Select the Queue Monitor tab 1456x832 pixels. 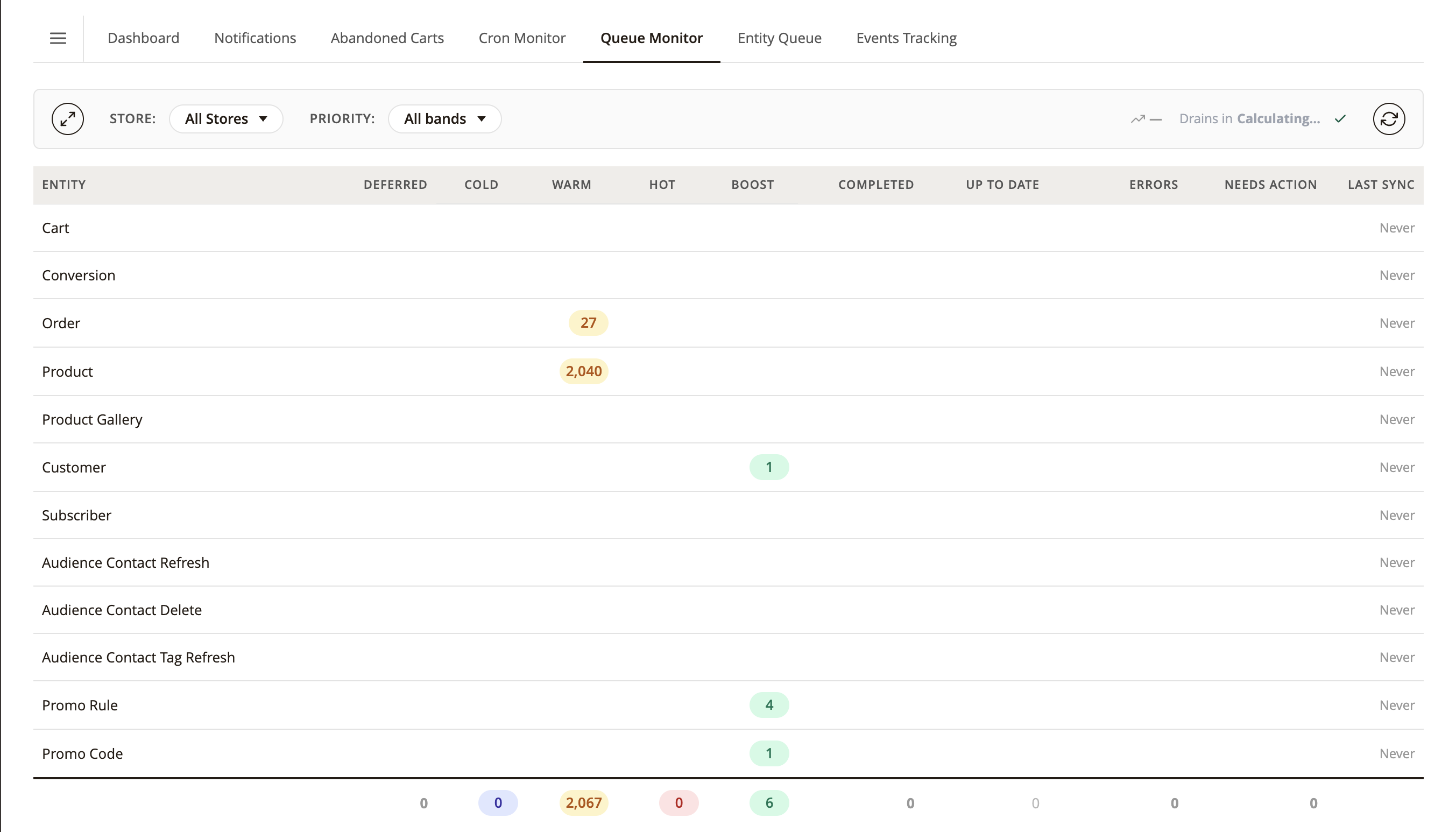point(651,38)
